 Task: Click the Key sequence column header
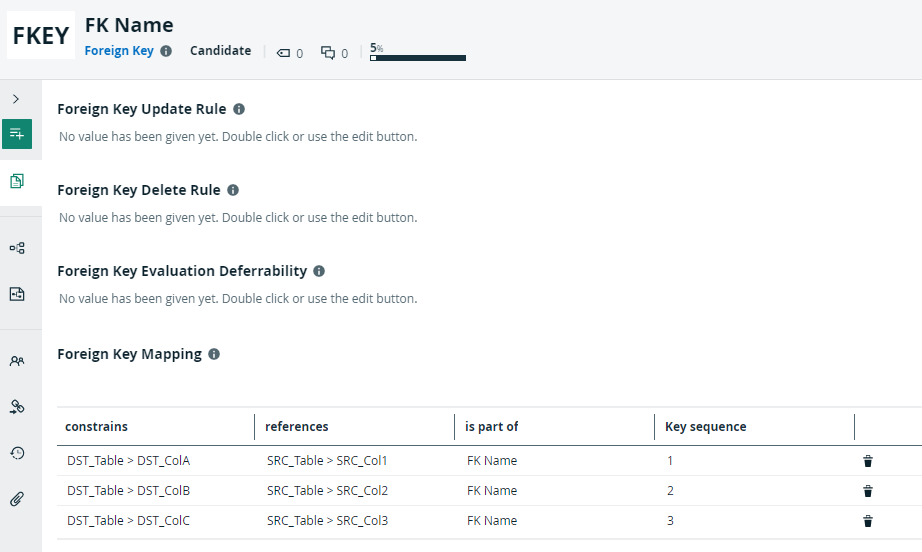pyautogui.click(x=706, y=427)
